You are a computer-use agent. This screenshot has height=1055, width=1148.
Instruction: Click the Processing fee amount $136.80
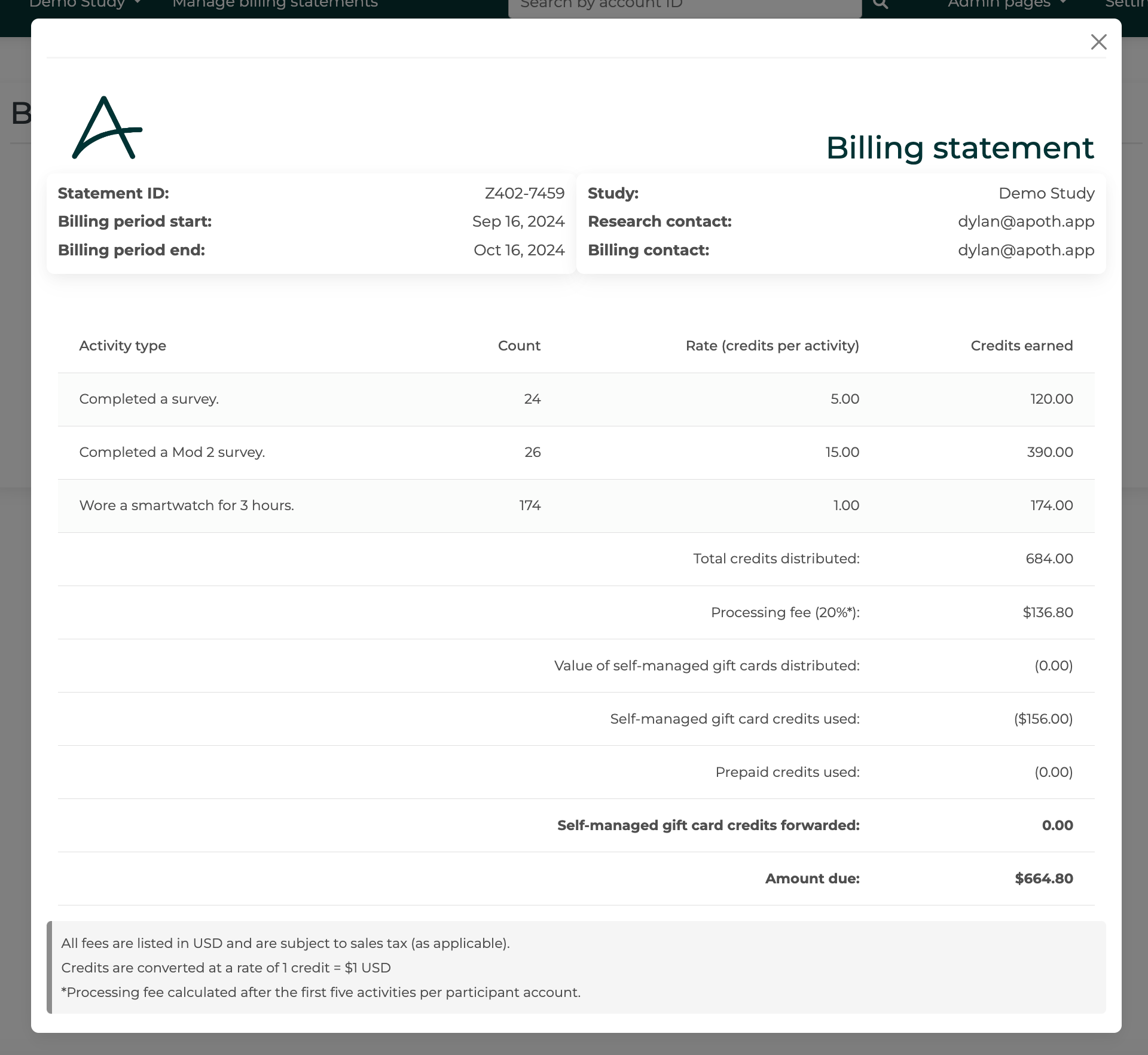click(x=1047, y=612)
